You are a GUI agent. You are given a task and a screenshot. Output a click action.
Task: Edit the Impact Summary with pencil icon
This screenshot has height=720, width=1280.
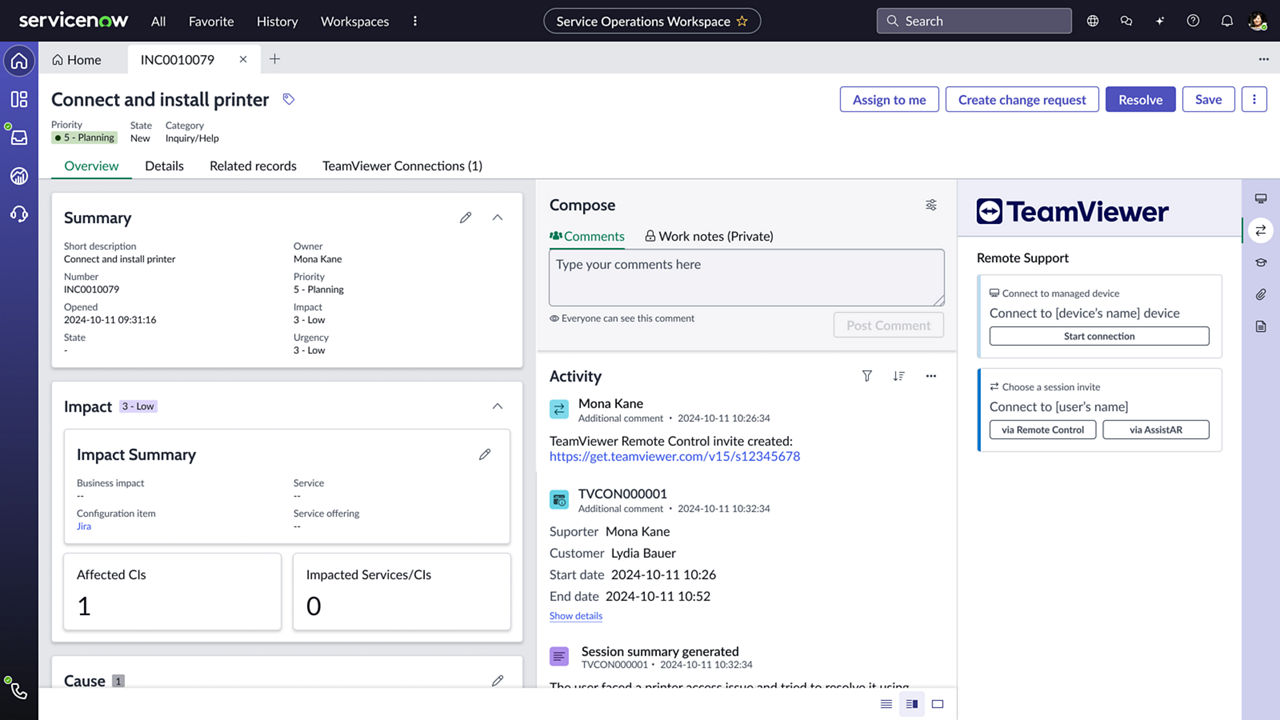tap(485, 454)
